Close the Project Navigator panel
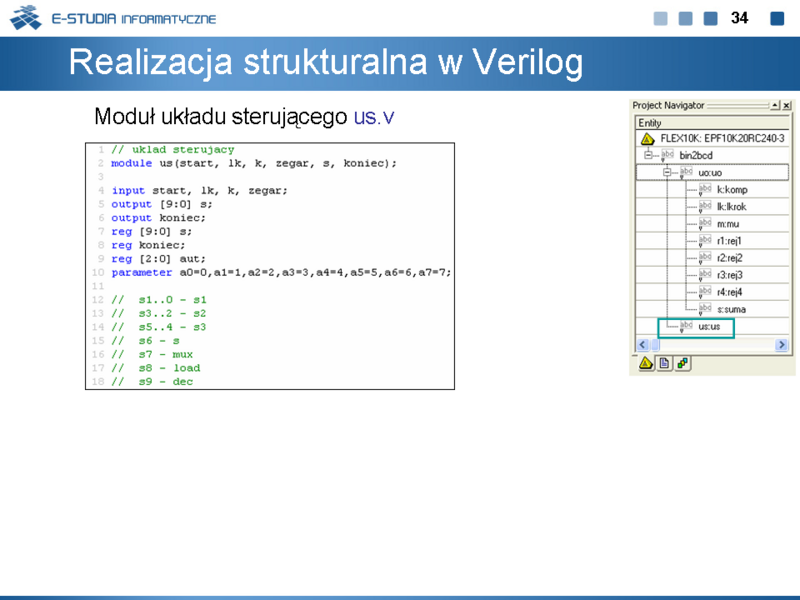 [787, 105]
